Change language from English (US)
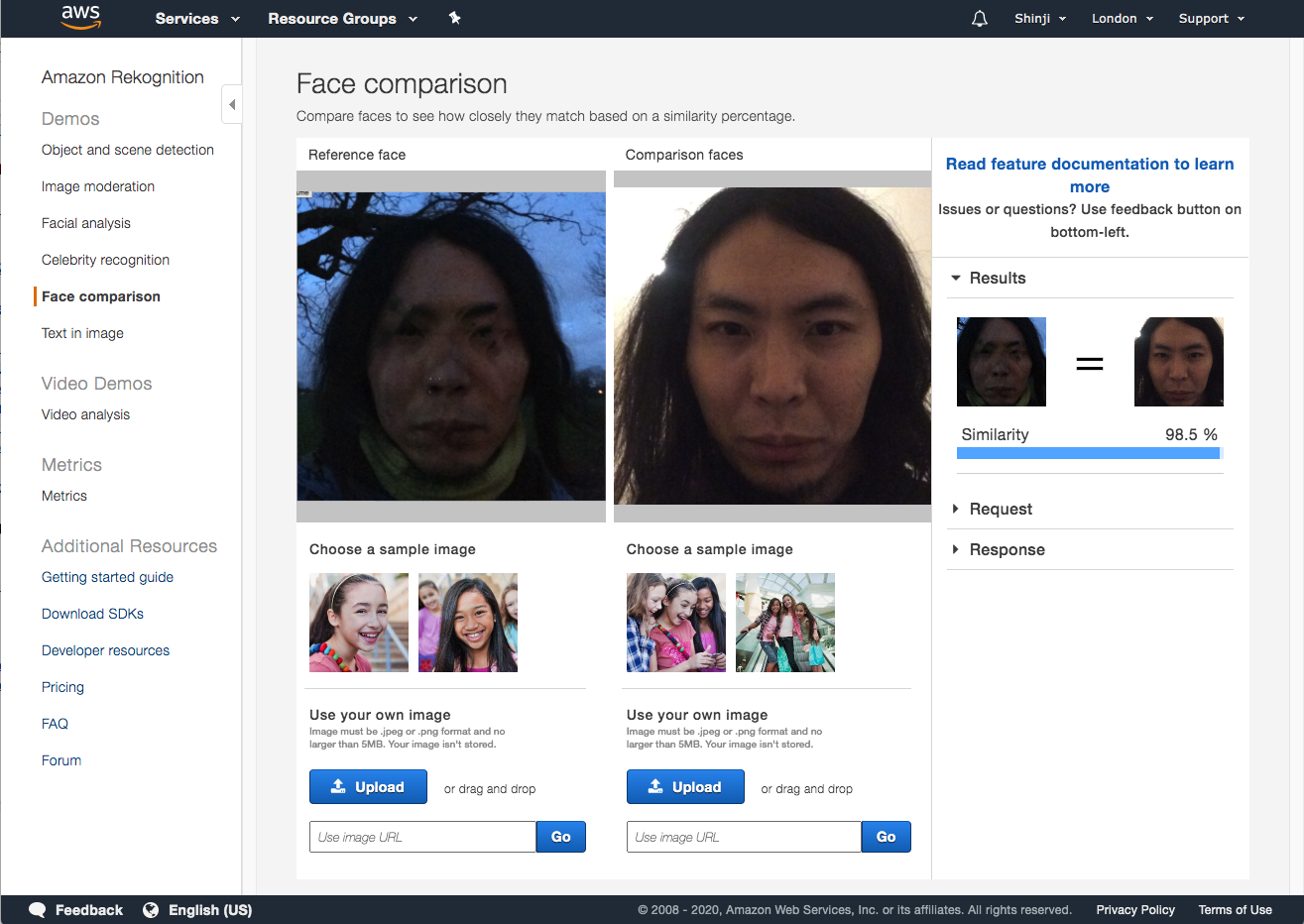Screen dimensions: 1304x924 [x=197, y=910]
